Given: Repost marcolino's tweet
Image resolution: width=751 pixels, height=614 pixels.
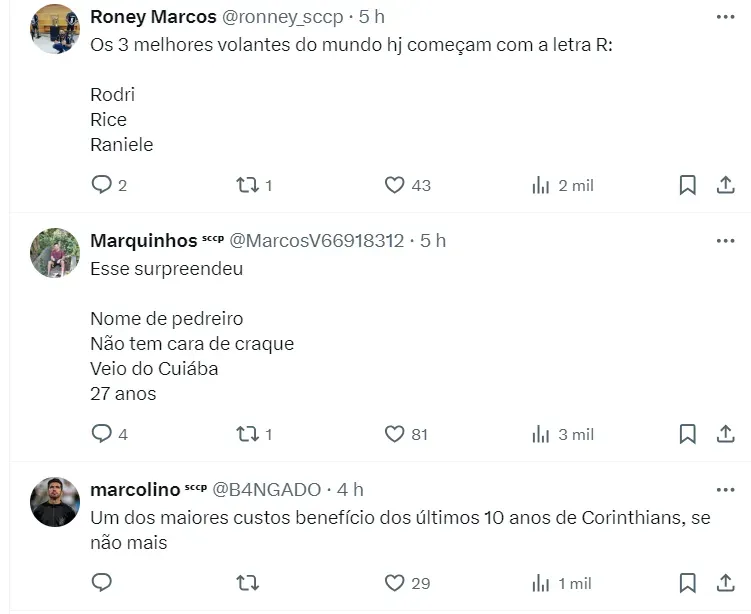Looking at the screenshot, I should click(x=247, y=583).
